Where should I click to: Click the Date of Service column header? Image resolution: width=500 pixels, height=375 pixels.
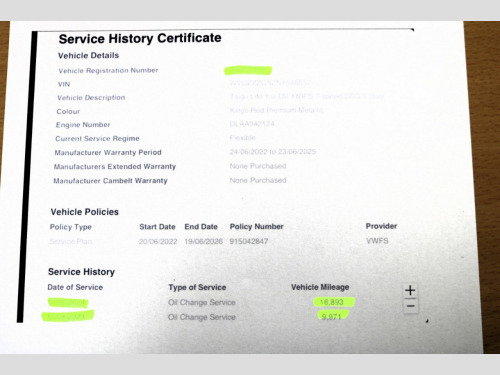[x=75, y=287]
